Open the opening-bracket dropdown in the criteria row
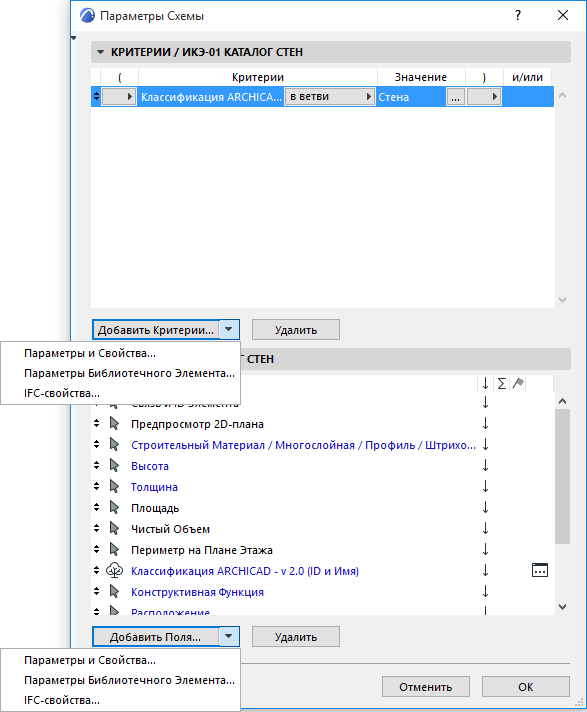The height and width of the screenshot is (712, 587). coord(119,97)
